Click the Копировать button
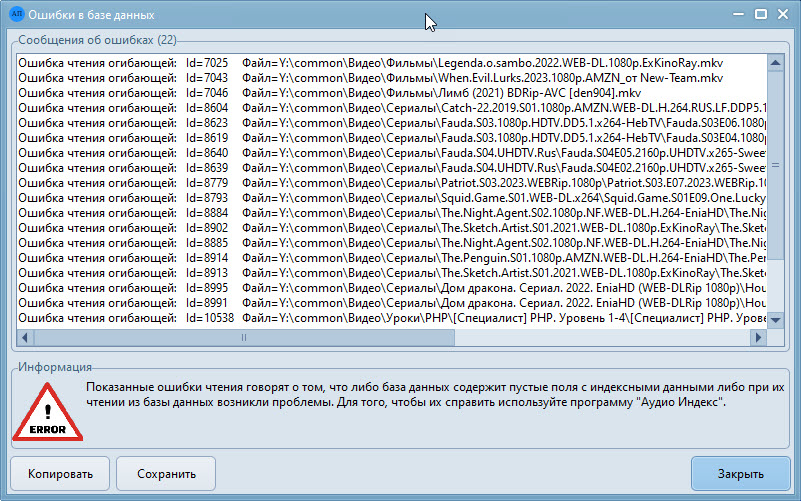Image resolution: width=801 pixels, height=501 pixels. click(60, 473)
